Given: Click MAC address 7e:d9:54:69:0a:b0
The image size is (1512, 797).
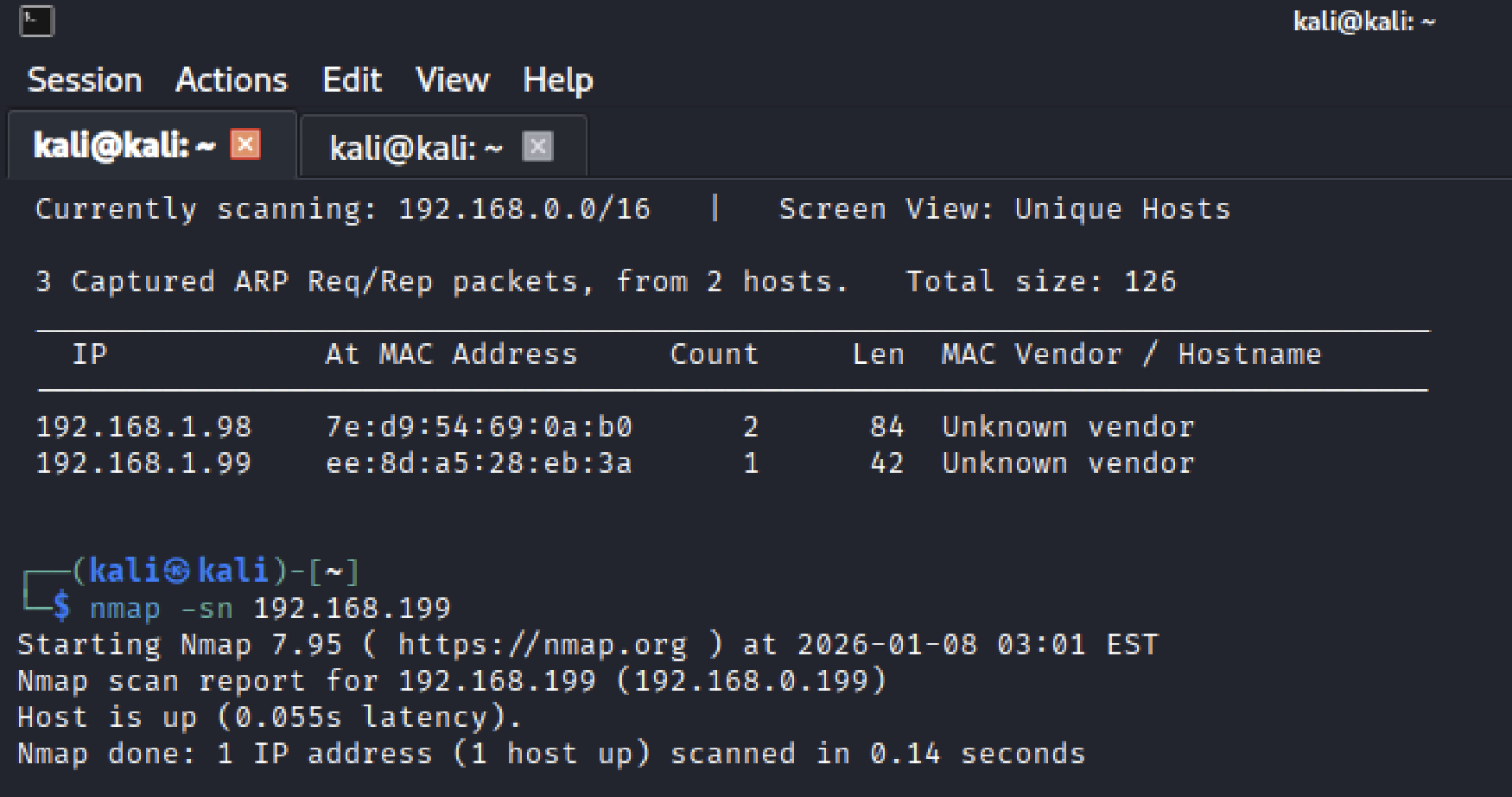Looking at the screenshot, I should [x=480, y=426].
